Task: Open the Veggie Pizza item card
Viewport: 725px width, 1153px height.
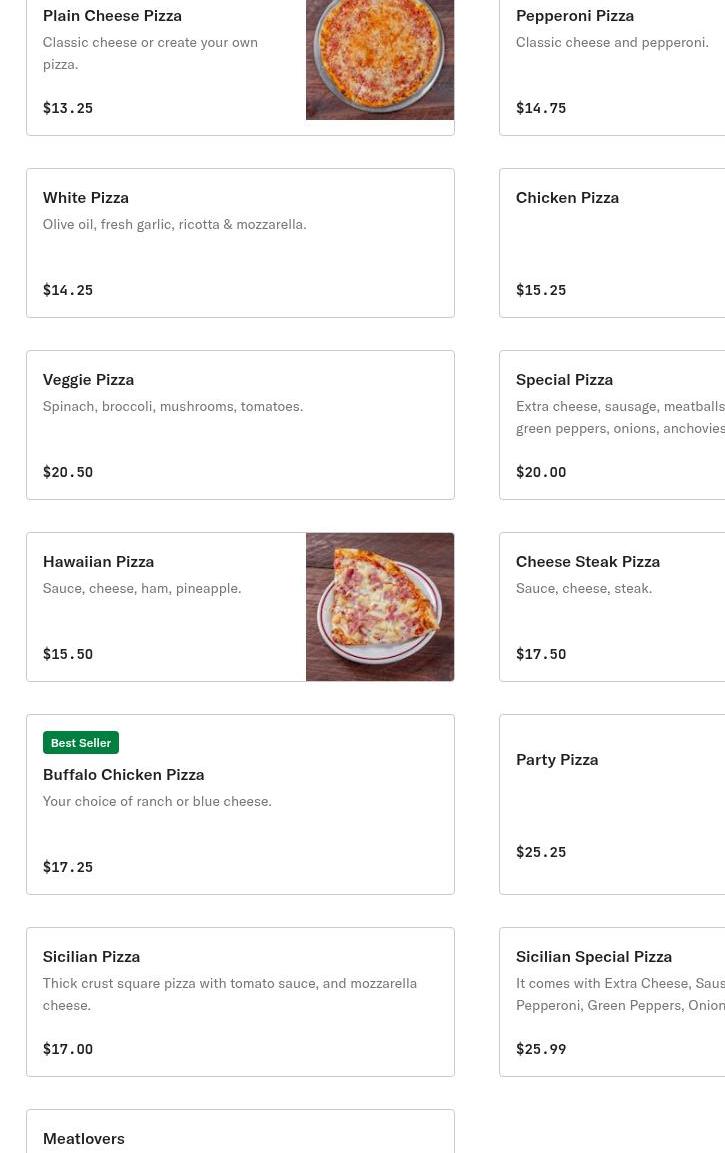Action: pos(240,425)
